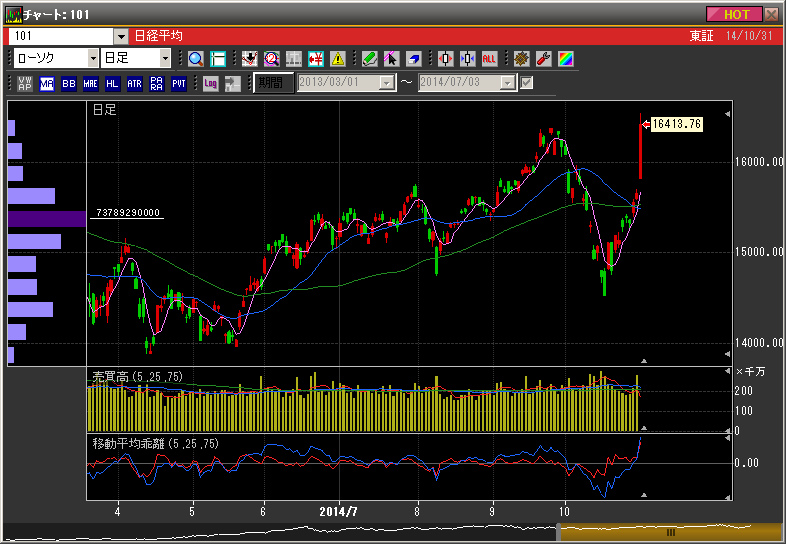Click the 期間 period button
Screen dimensions: 786x544
(272, 83)
